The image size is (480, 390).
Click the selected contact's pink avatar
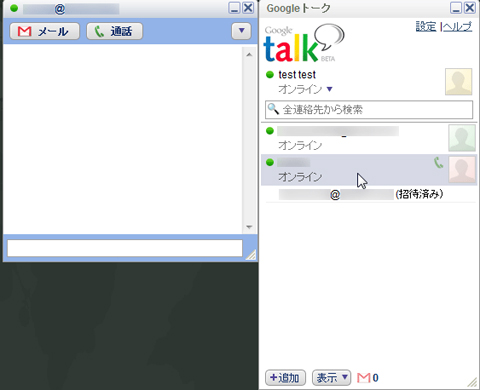point(462,170)
